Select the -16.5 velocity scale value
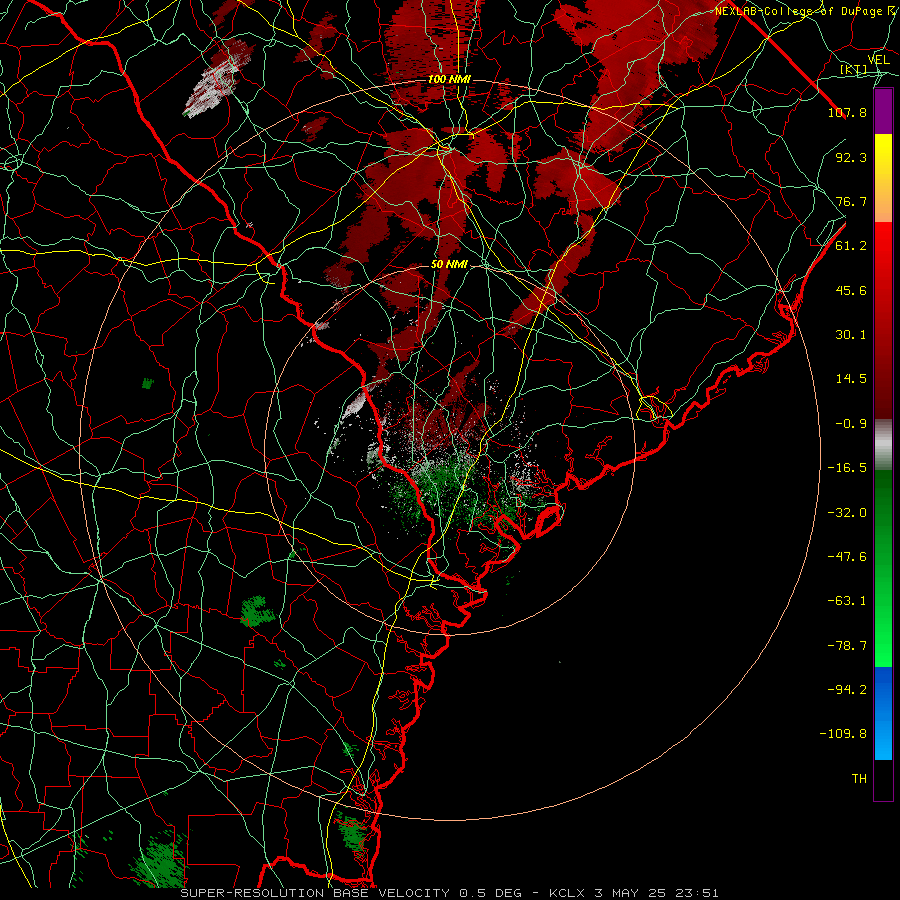The height and width of the screenshot is (900, 900). point(847,468)
